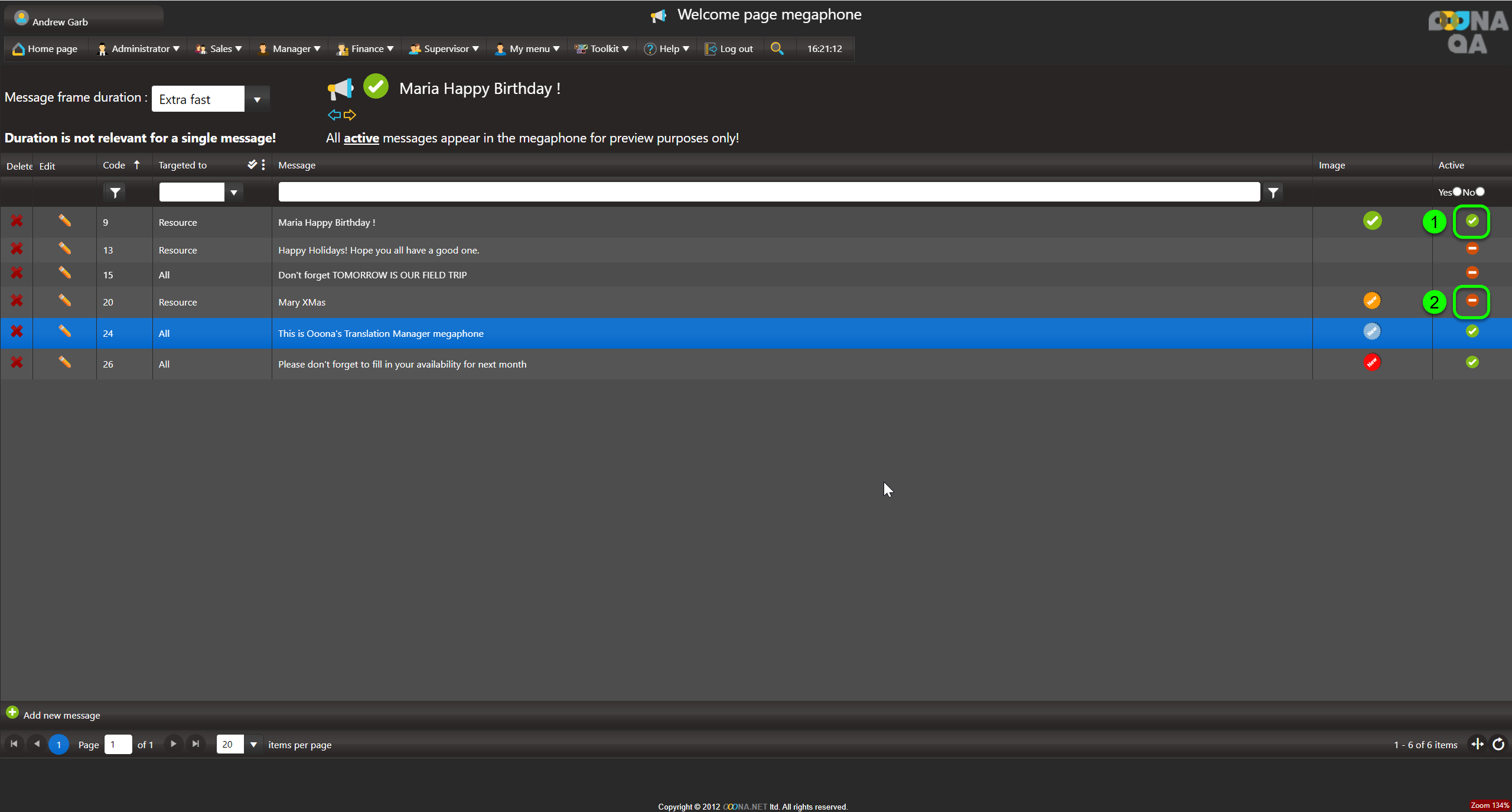The image size is (1512, 812).
Task: Apply the Message column filter icon
Action: tap(1273, 193)
